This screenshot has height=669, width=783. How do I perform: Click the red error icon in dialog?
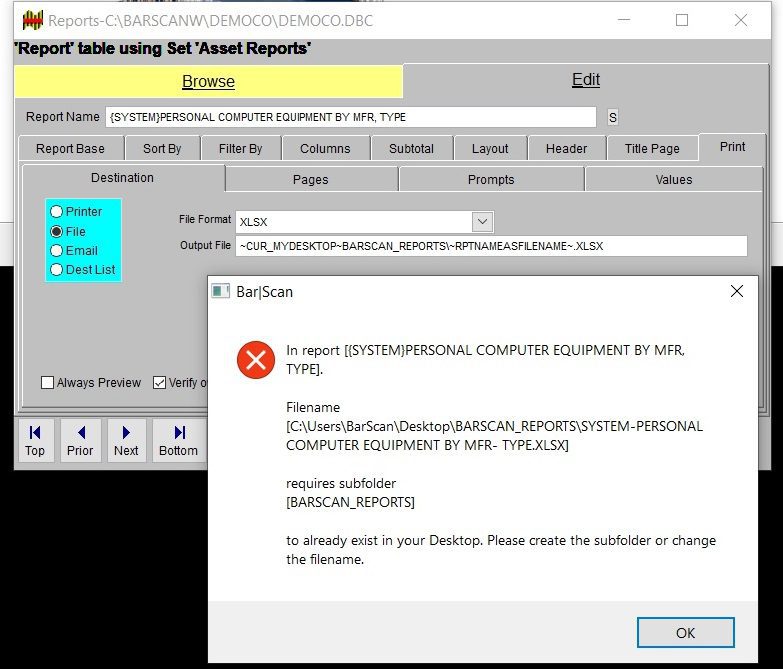[x=256, y=360]
